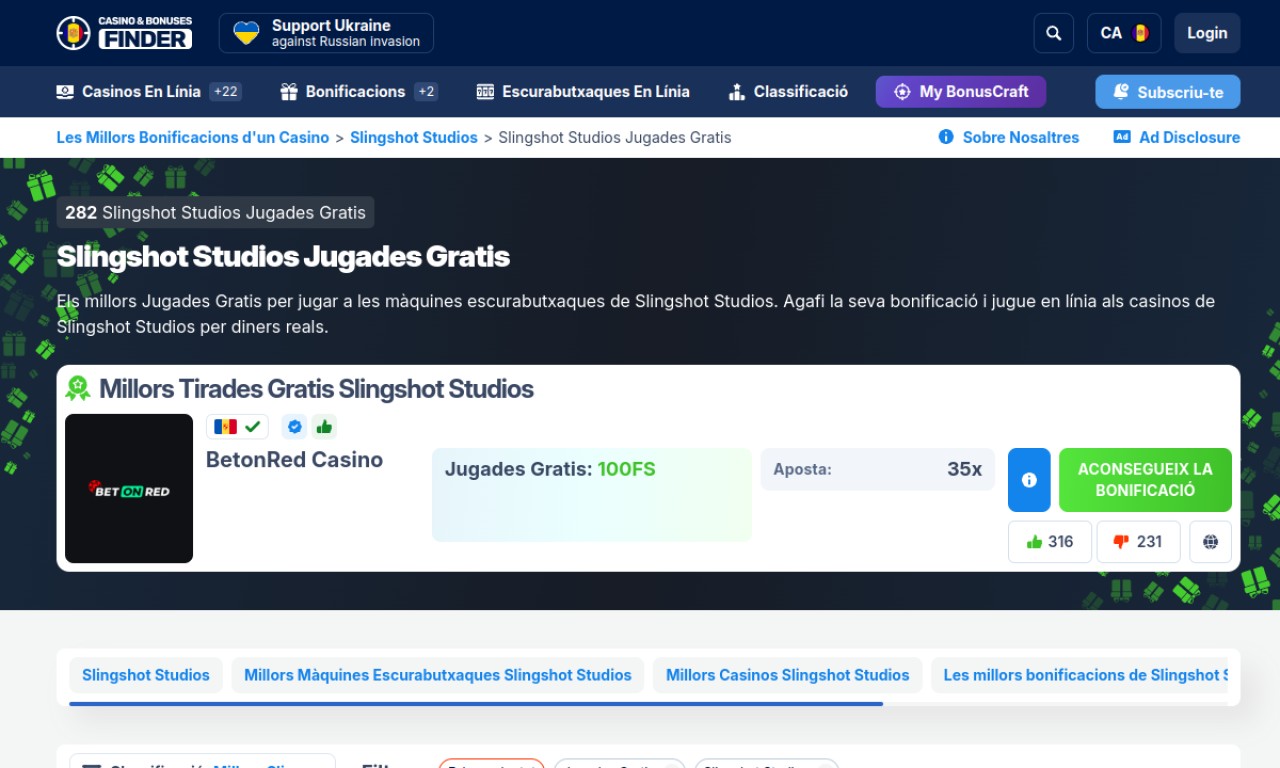The width and height of the screenshot is (1280, 768).
Task: Expand Casinos En Línia menu
Action: click(148, 92)
